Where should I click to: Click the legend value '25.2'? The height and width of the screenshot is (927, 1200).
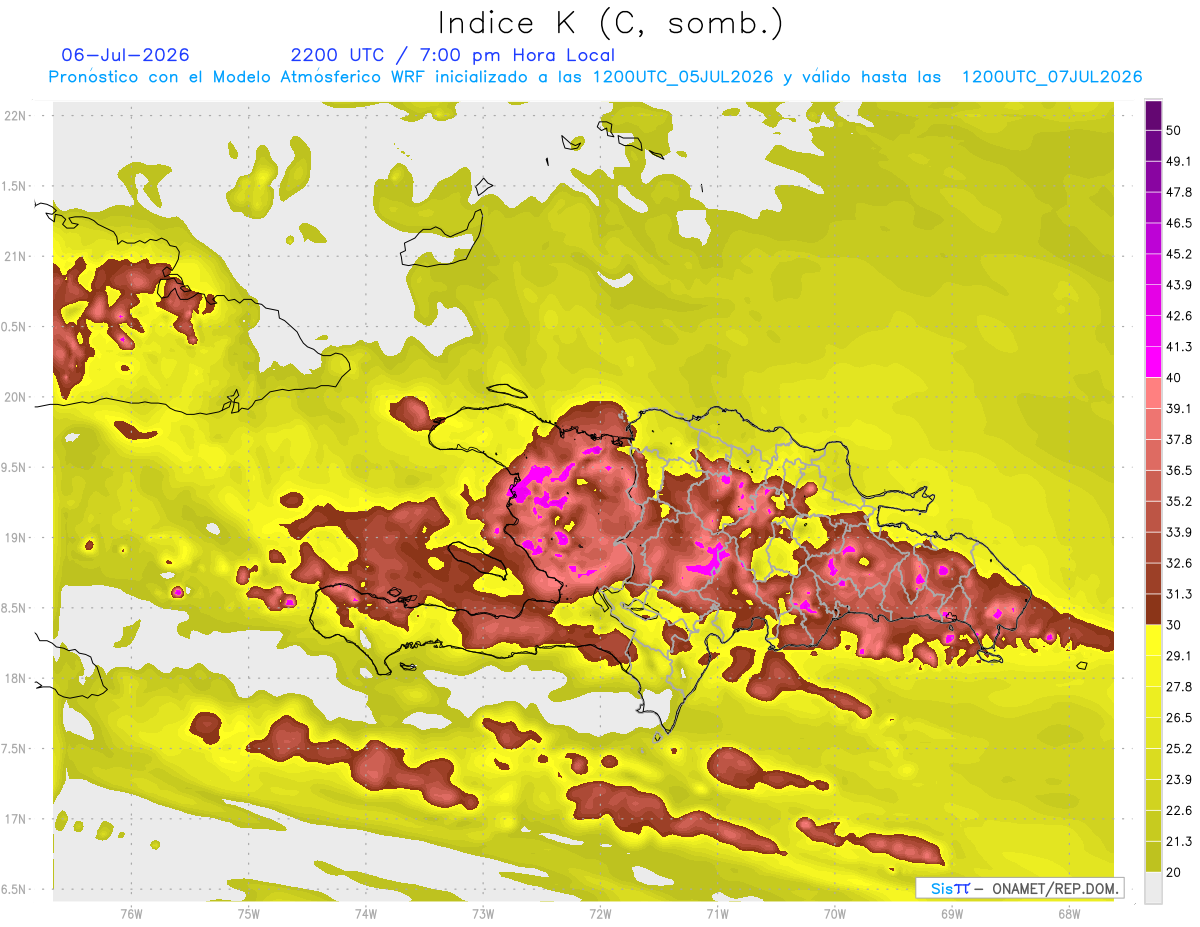[1178, 748]
